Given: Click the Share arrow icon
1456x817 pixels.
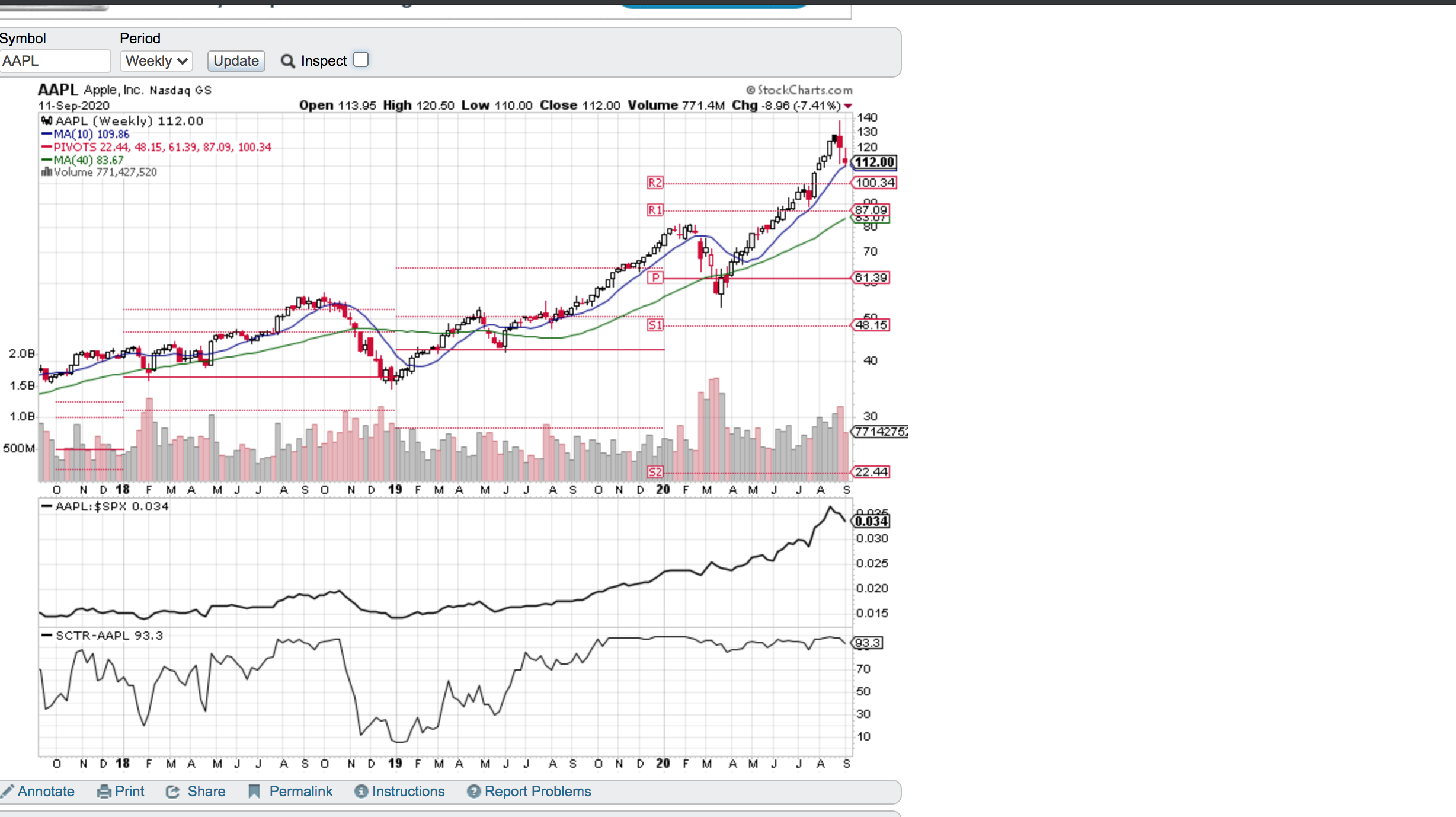Looking at the screenshot, I should [172, 791].
